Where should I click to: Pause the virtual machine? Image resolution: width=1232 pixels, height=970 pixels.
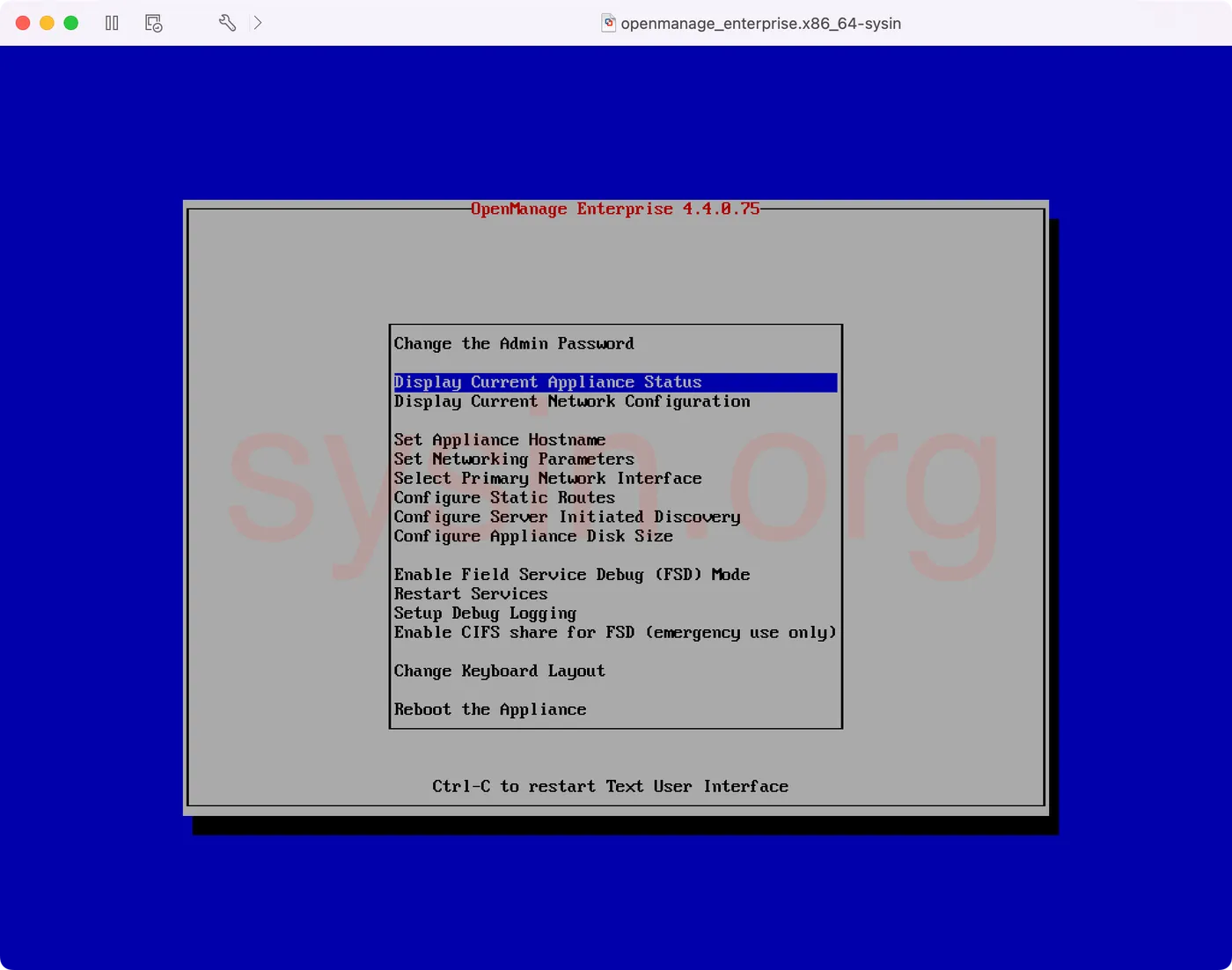[x=112, y=23]
